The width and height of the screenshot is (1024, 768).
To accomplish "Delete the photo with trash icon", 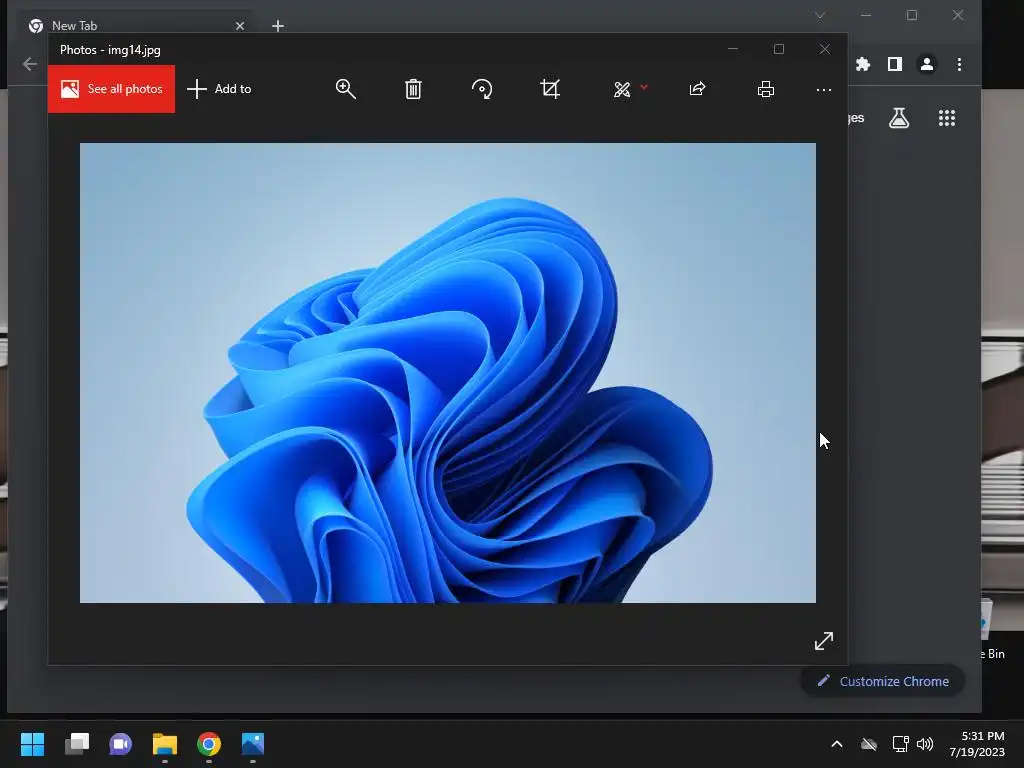I will click(x=413, y=89).
